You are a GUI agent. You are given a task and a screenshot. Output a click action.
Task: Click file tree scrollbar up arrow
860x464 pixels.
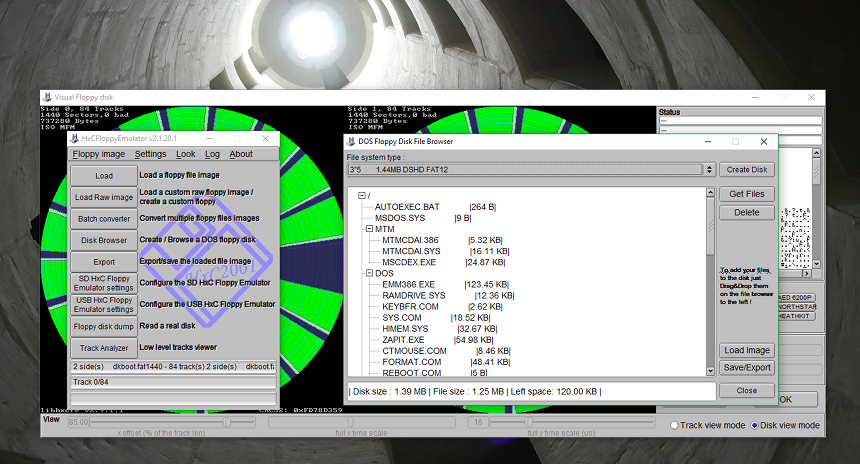click(x=710, y=193)
